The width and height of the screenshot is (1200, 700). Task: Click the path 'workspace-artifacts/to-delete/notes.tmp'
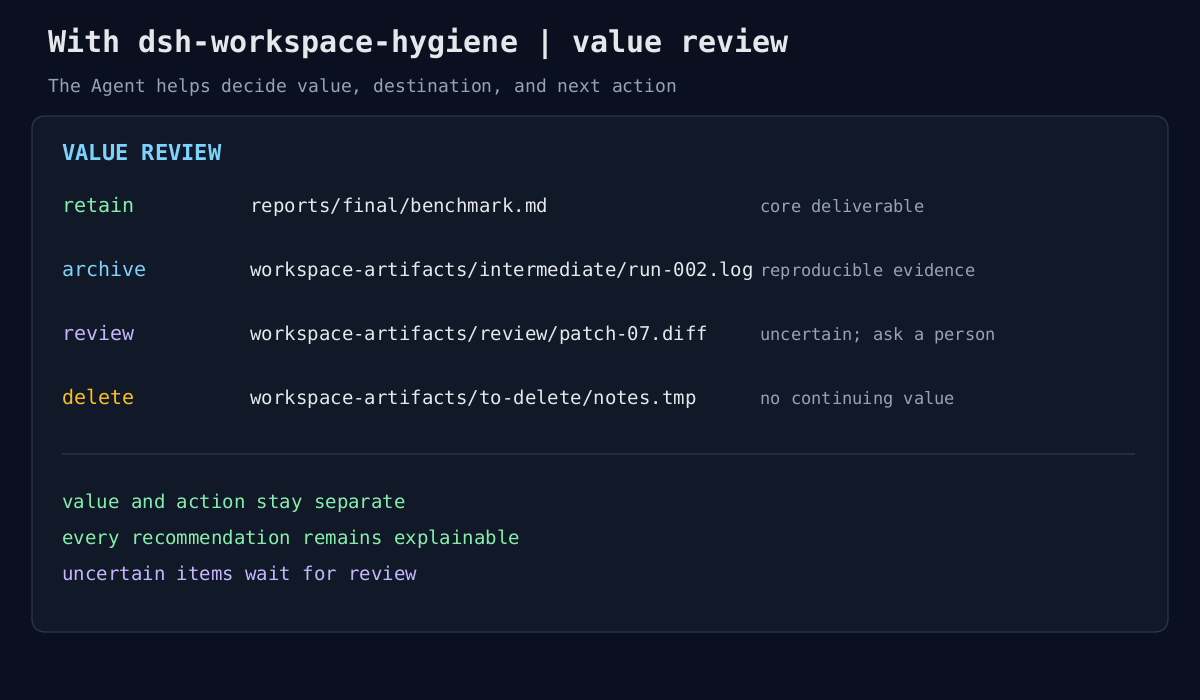click(473, 398)
